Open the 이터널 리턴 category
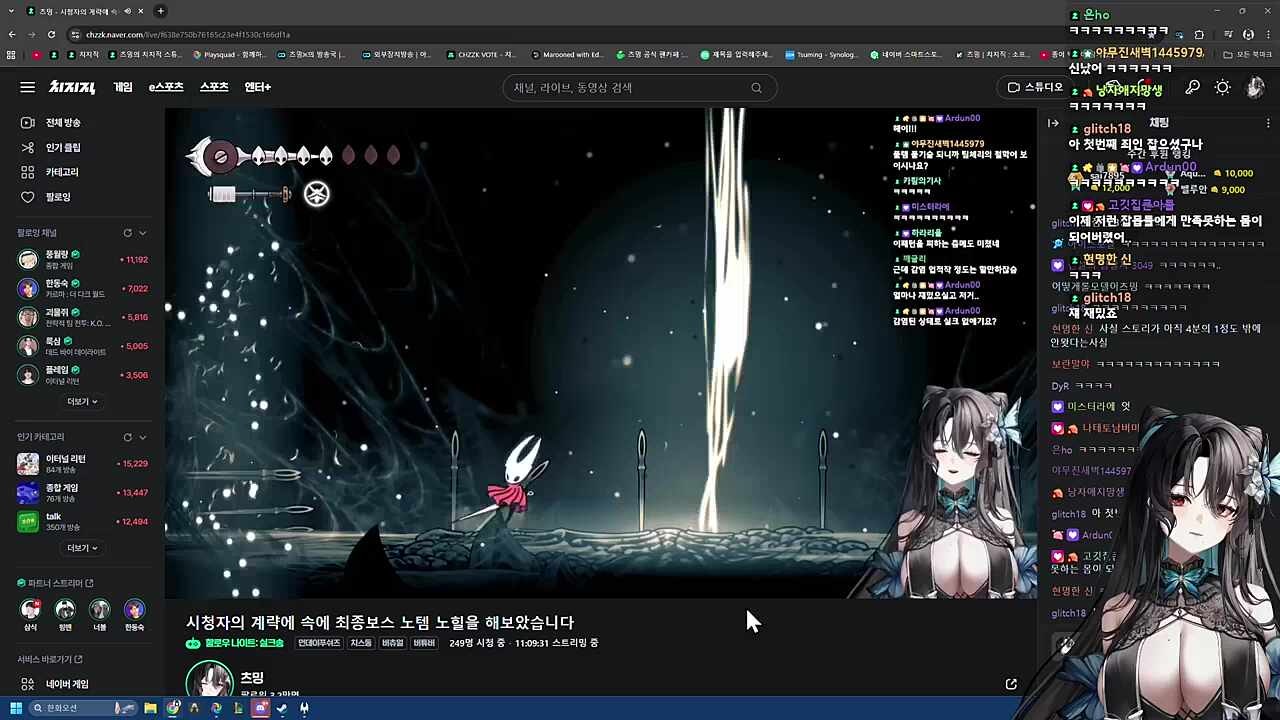 coord(82,464)
